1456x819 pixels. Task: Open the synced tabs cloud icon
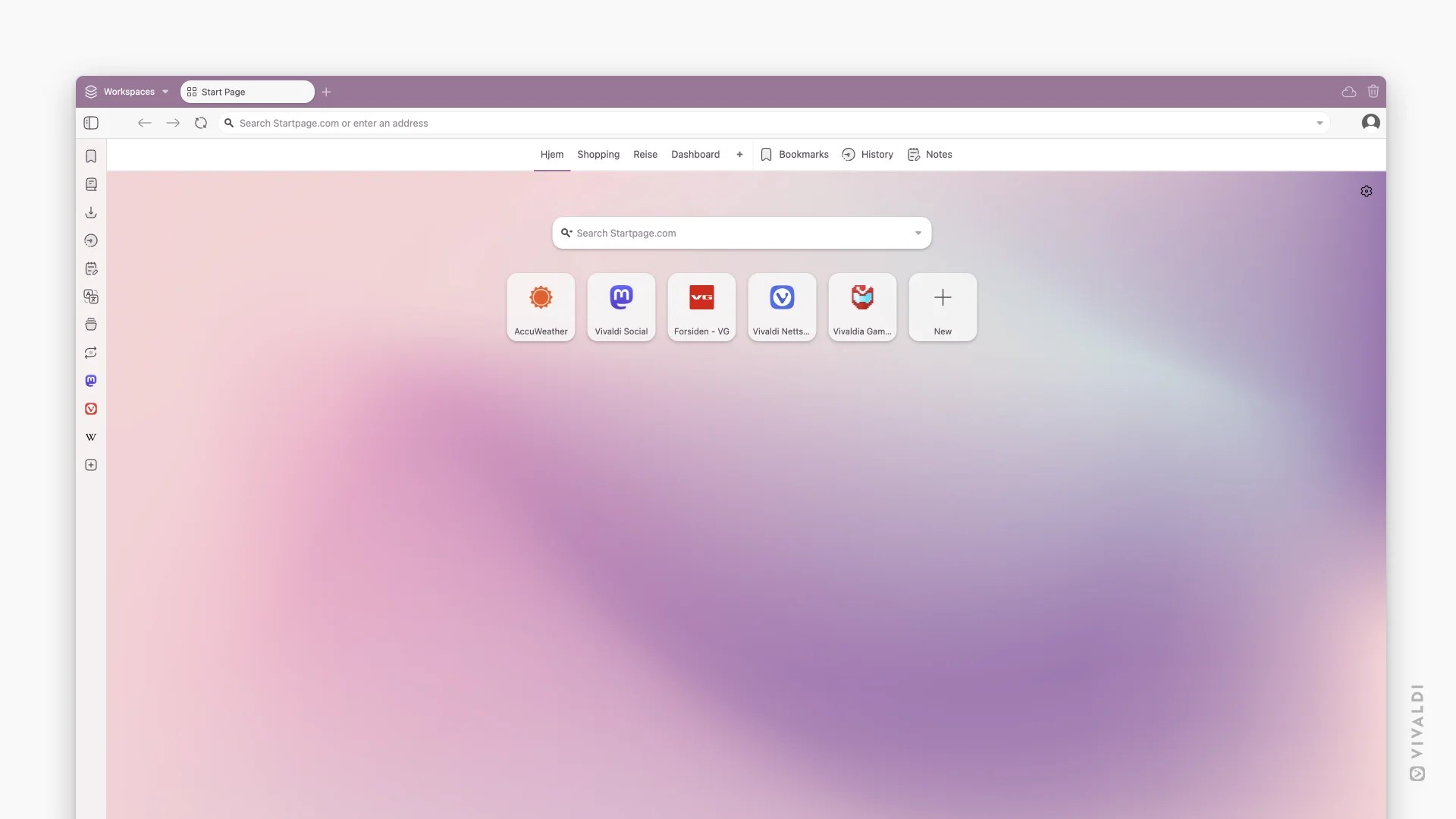click(1348, 92)
